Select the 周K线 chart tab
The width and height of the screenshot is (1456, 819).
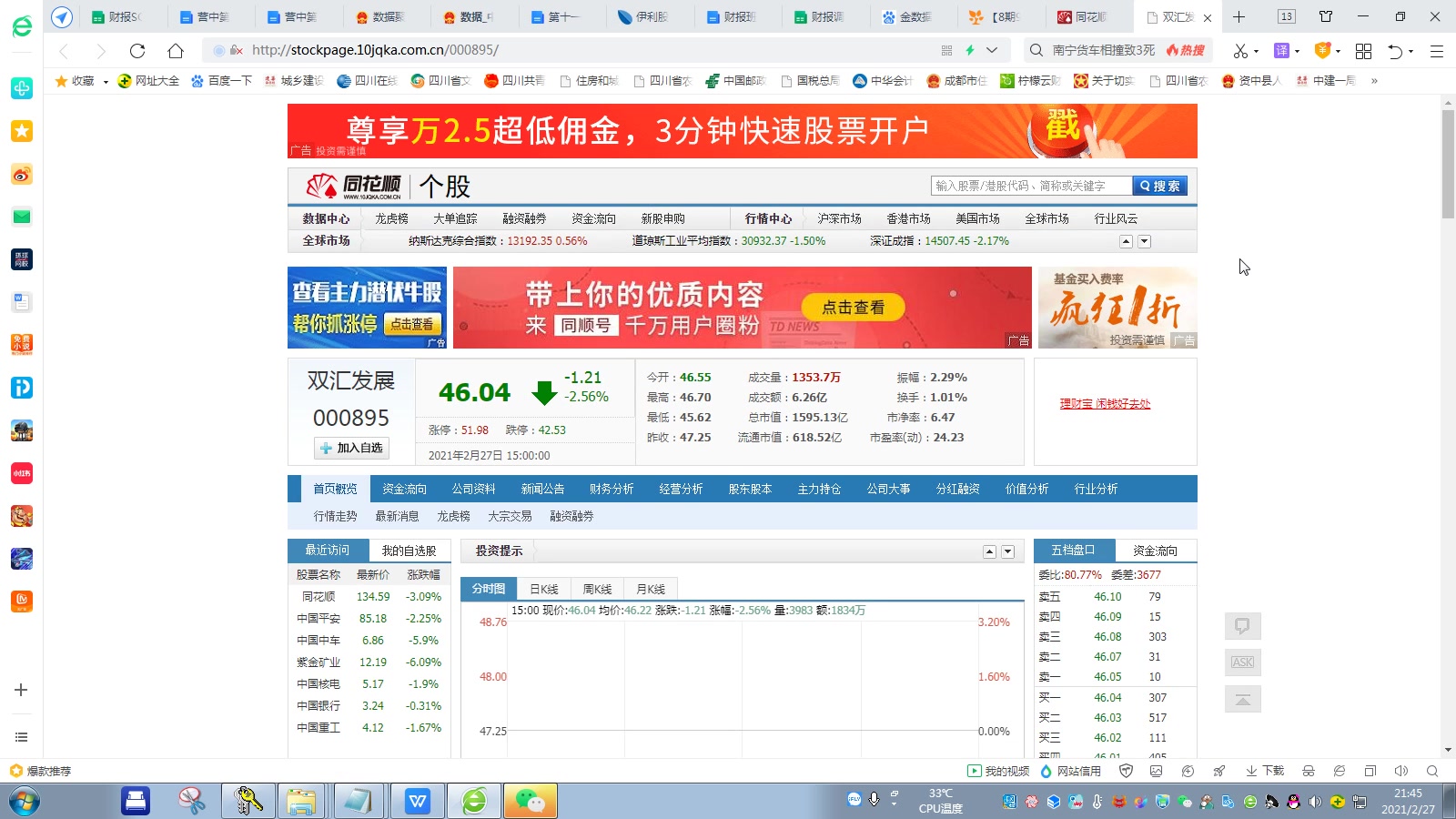click(597, 589)
